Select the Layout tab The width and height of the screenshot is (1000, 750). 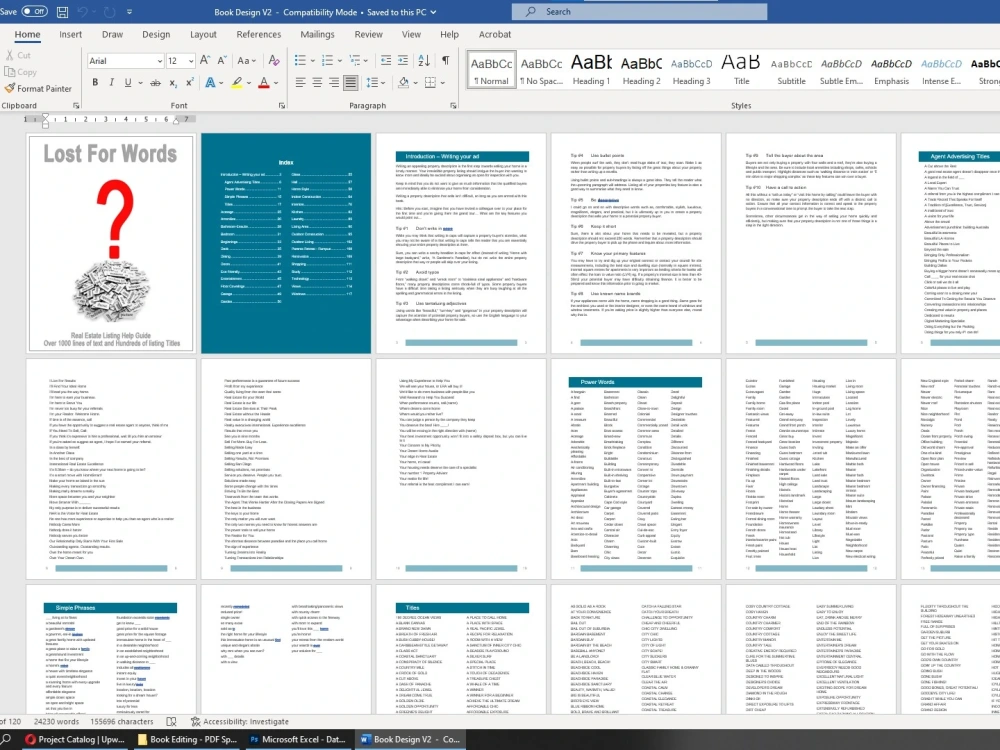(x=203, y=34)
